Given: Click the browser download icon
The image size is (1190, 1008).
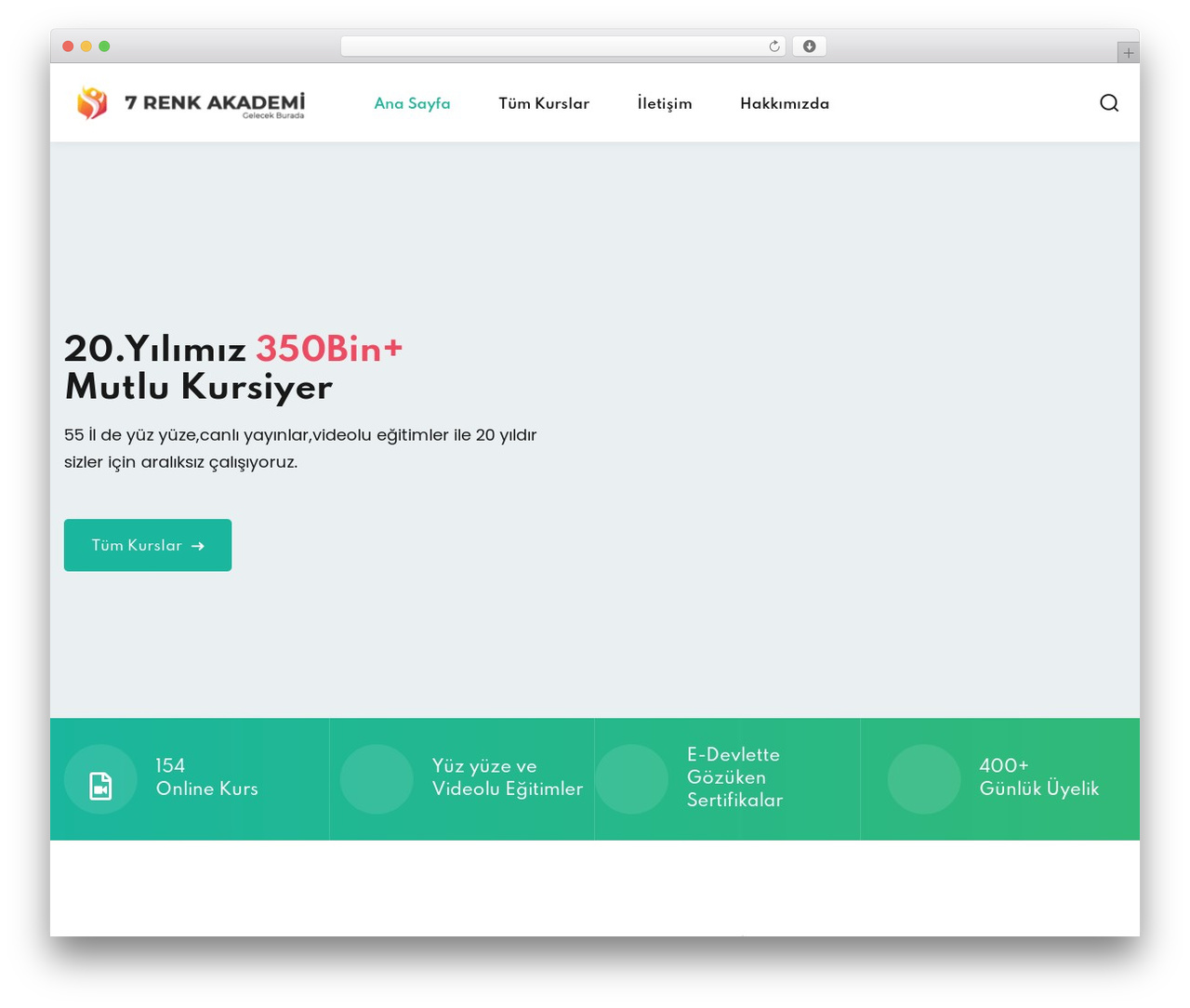Looking at the screenshot, I should point(809,46).
